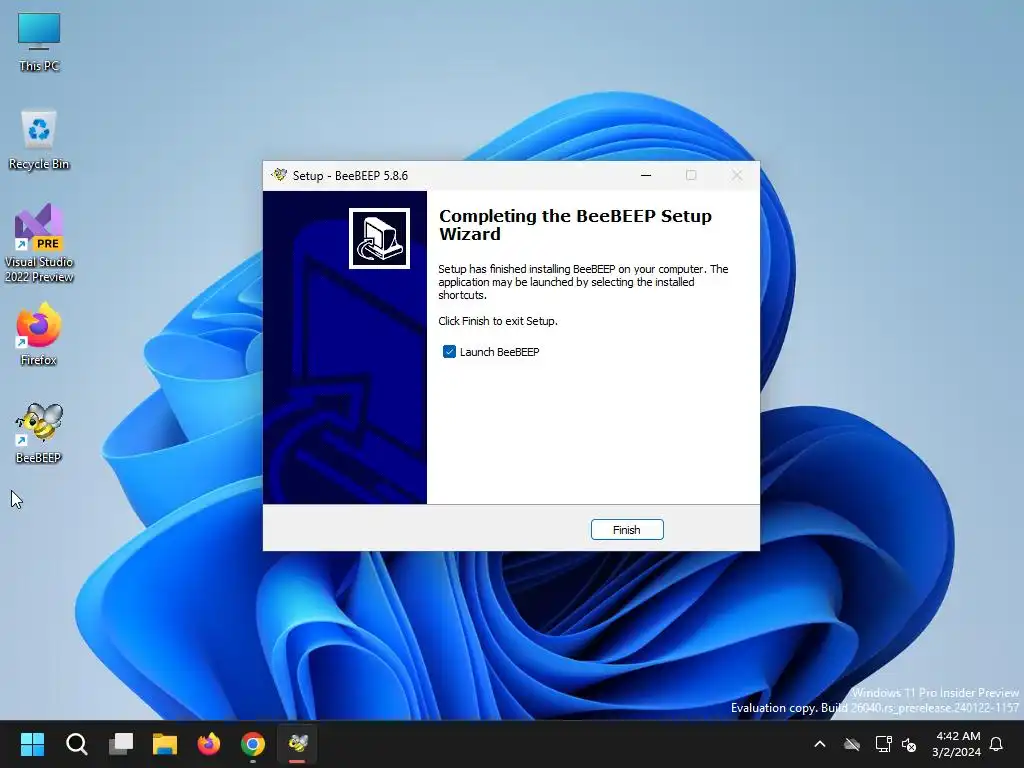Click the setup wizard computer image
The width and height of the screenshot is (1024, 768).
(379, 238)
